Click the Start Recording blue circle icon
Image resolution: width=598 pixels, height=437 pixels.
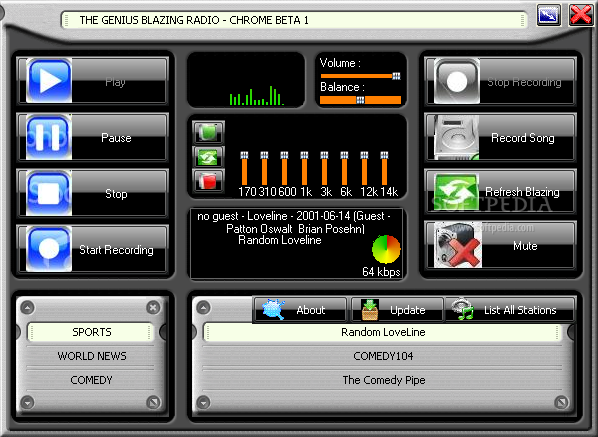point(49,249)
